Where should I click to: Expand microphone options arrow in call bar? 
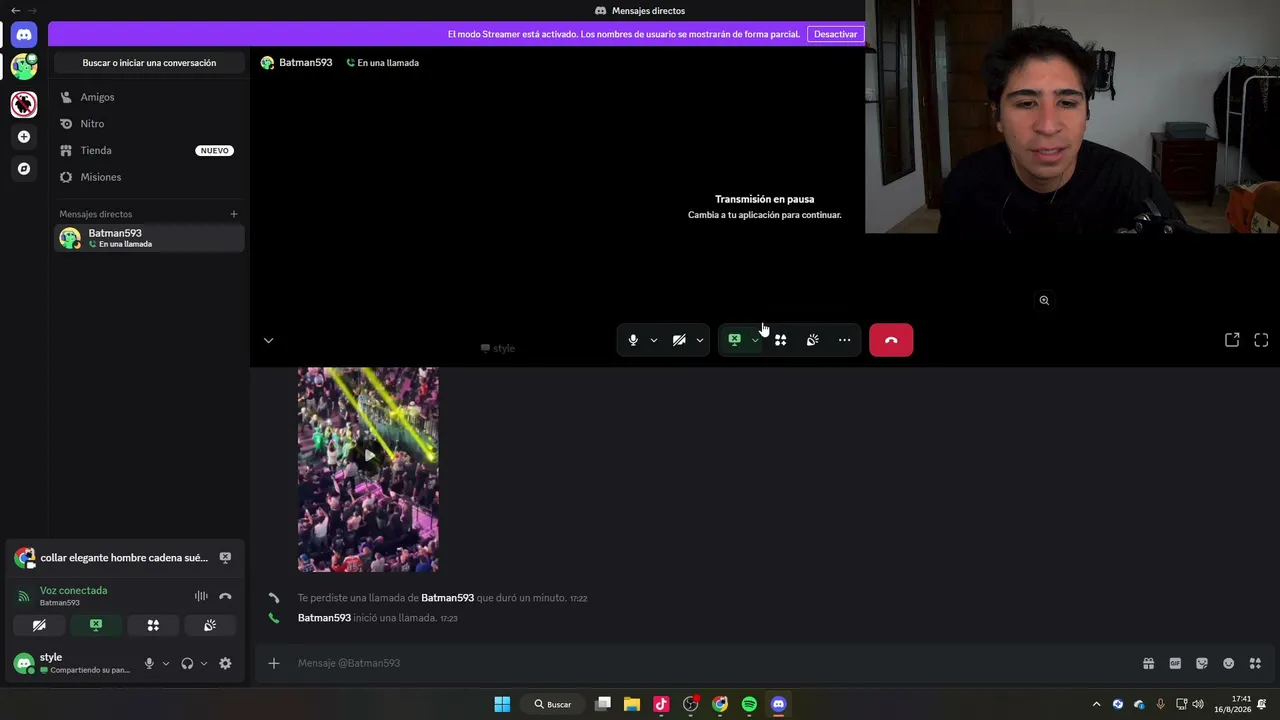click(x=654, y=340)
